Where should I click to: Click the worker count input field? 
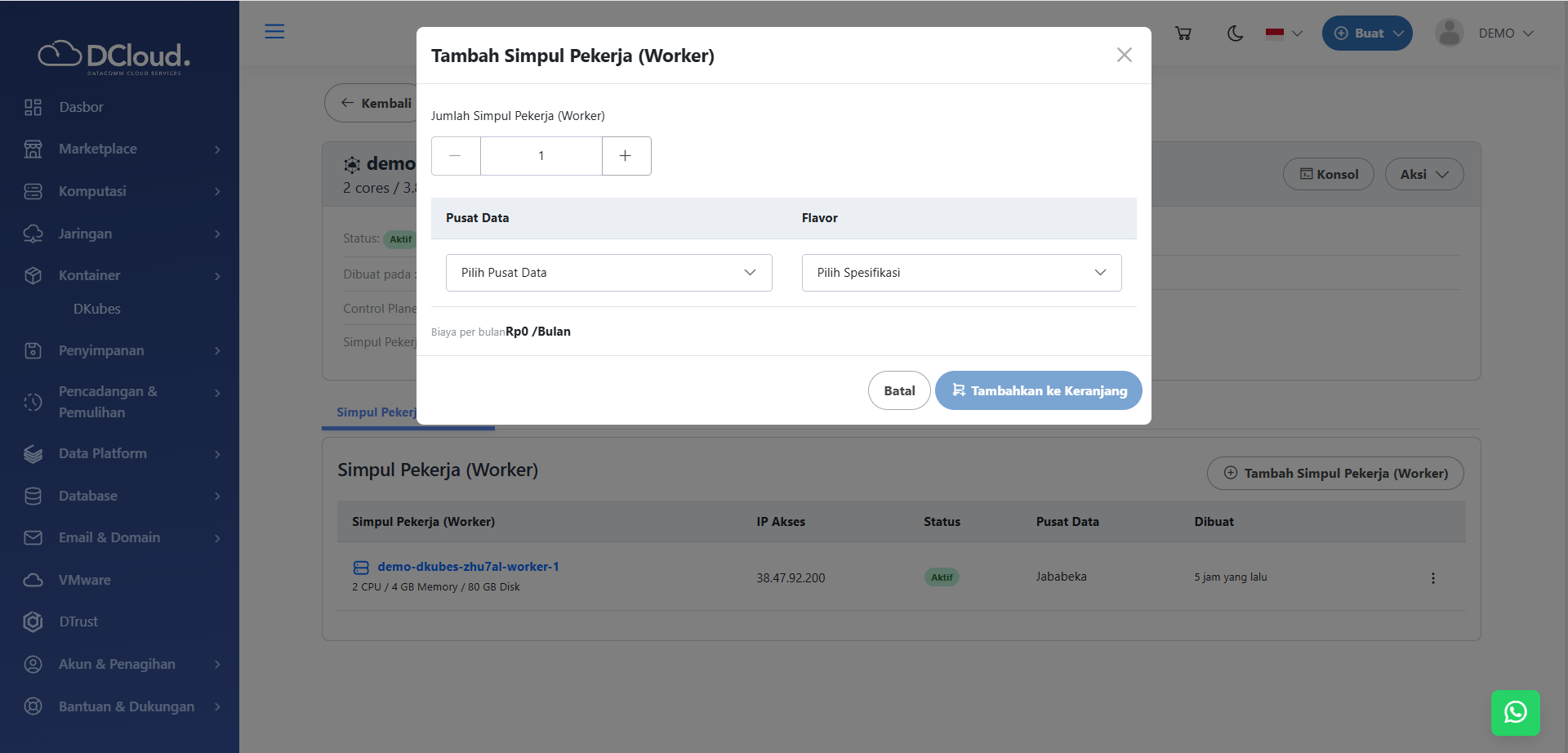pyautogui.click(x=541, y=156)
